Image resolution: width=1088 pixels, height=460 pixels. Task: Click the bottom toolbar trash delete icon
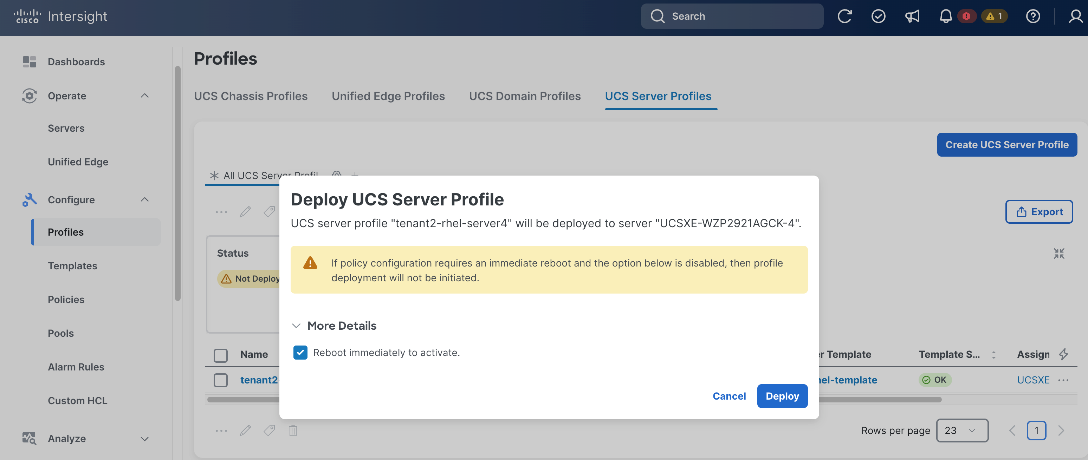[293, 431]
